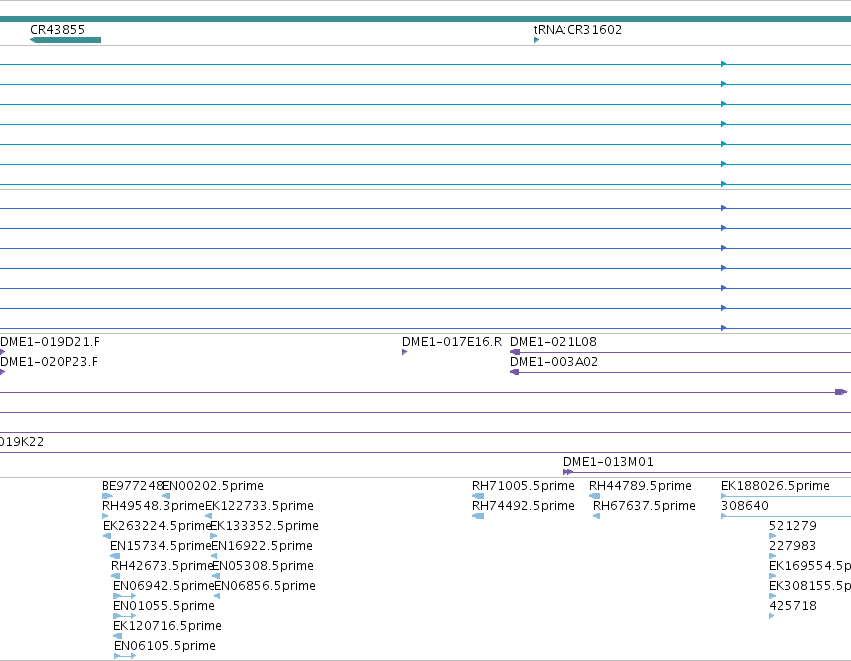851x661 pixels.
Task: Click the EK120716.5prime EST label
Action: point(167,626)
